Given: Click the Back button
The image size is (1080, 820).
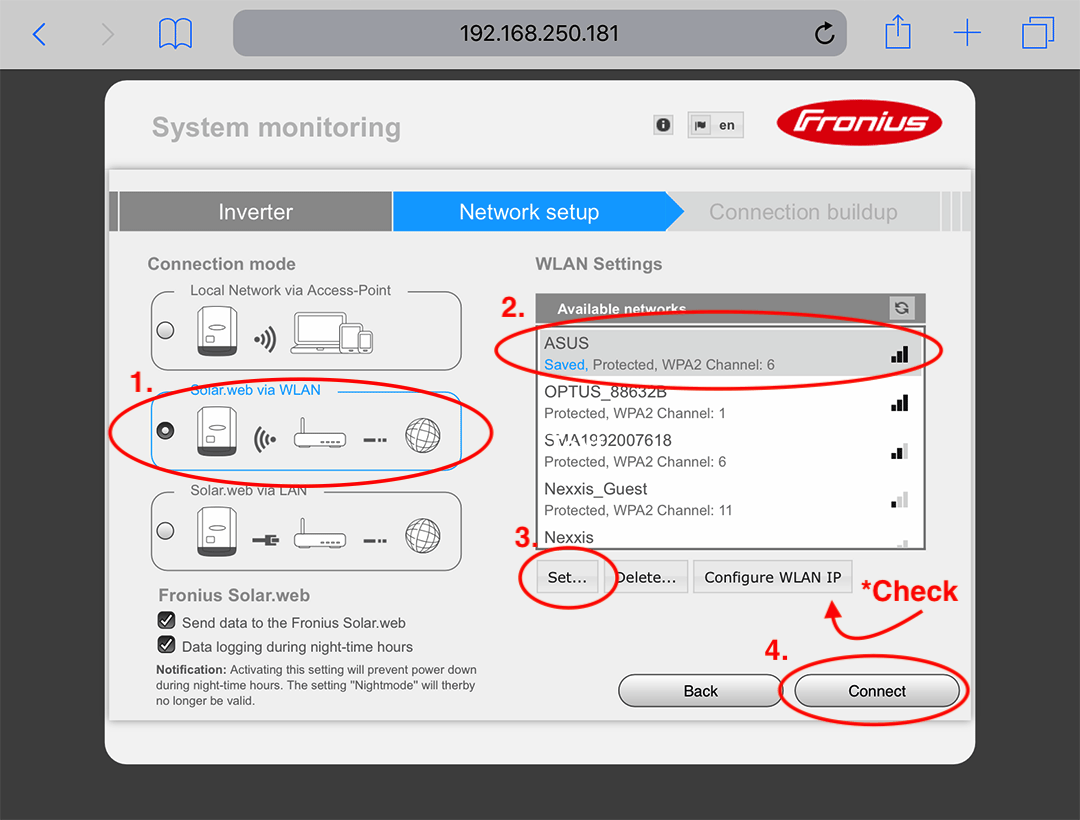Looking at the screenshot, I should tap(700, 691).
